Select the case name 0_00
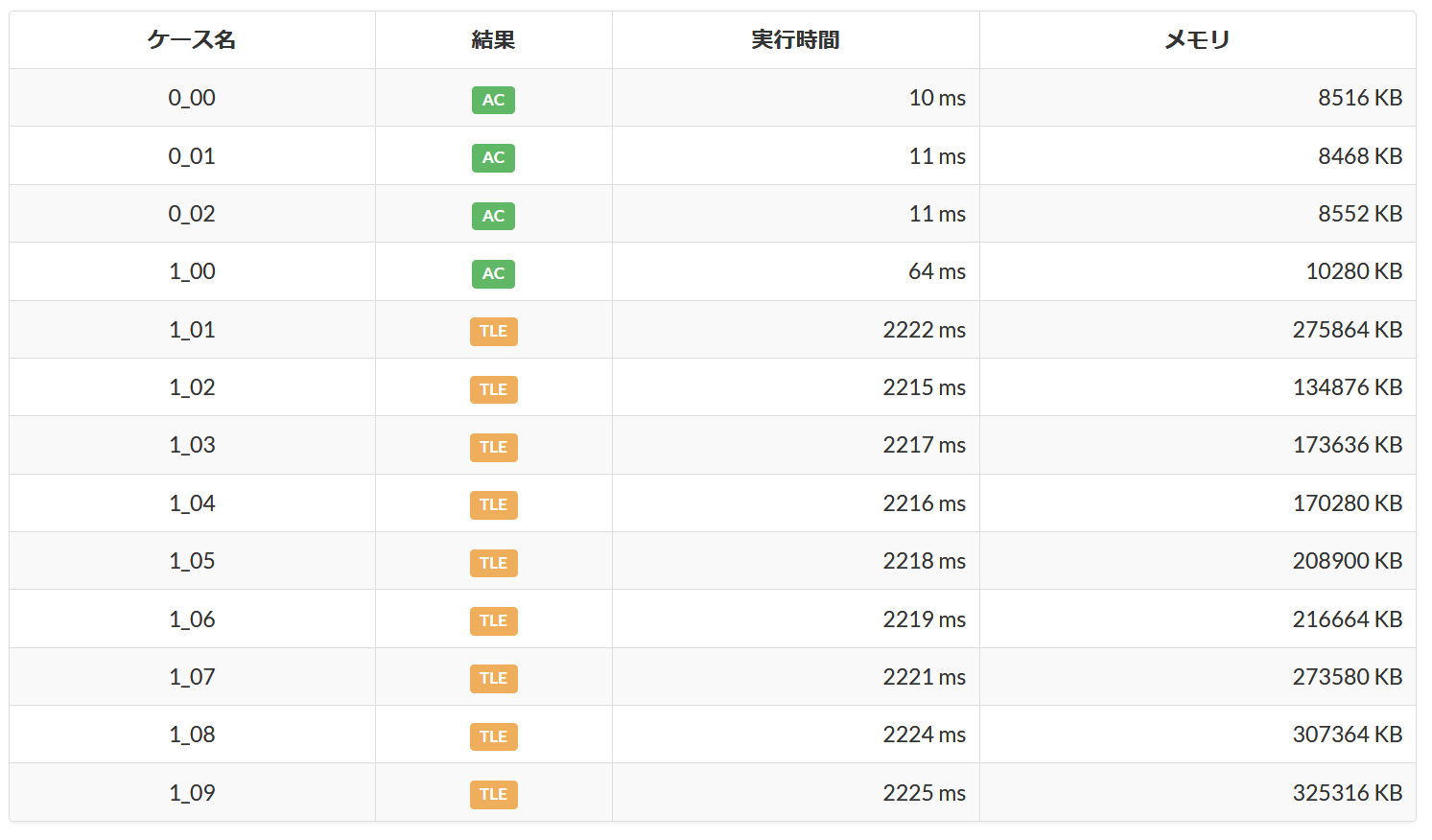The height and width of the screenshot is (840, 1432). [x=192, y=98]
